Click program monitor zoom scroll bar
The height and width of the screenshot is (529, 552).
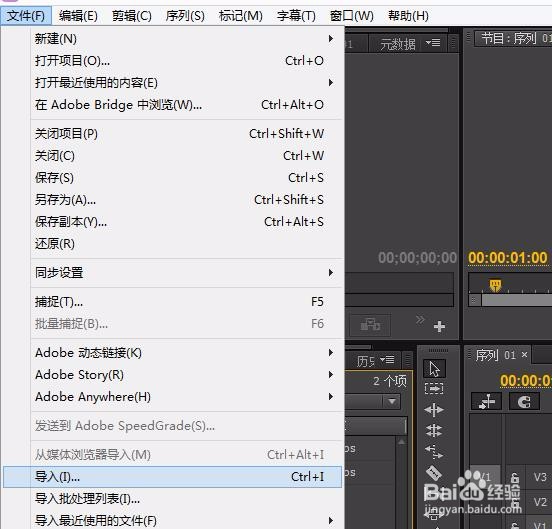coord(517,300)
